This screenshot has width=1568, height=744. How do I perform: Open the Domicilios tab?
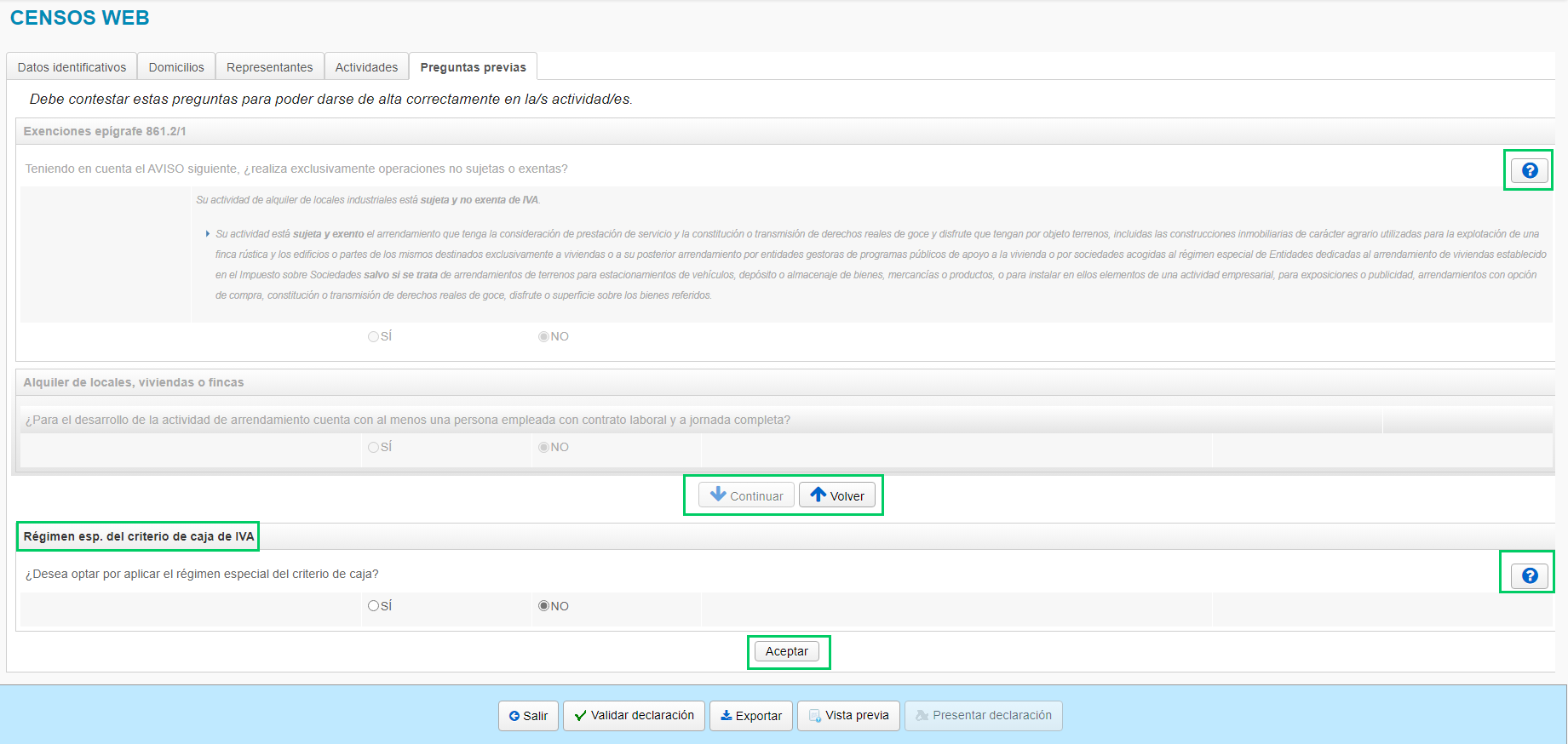(176, 67)
